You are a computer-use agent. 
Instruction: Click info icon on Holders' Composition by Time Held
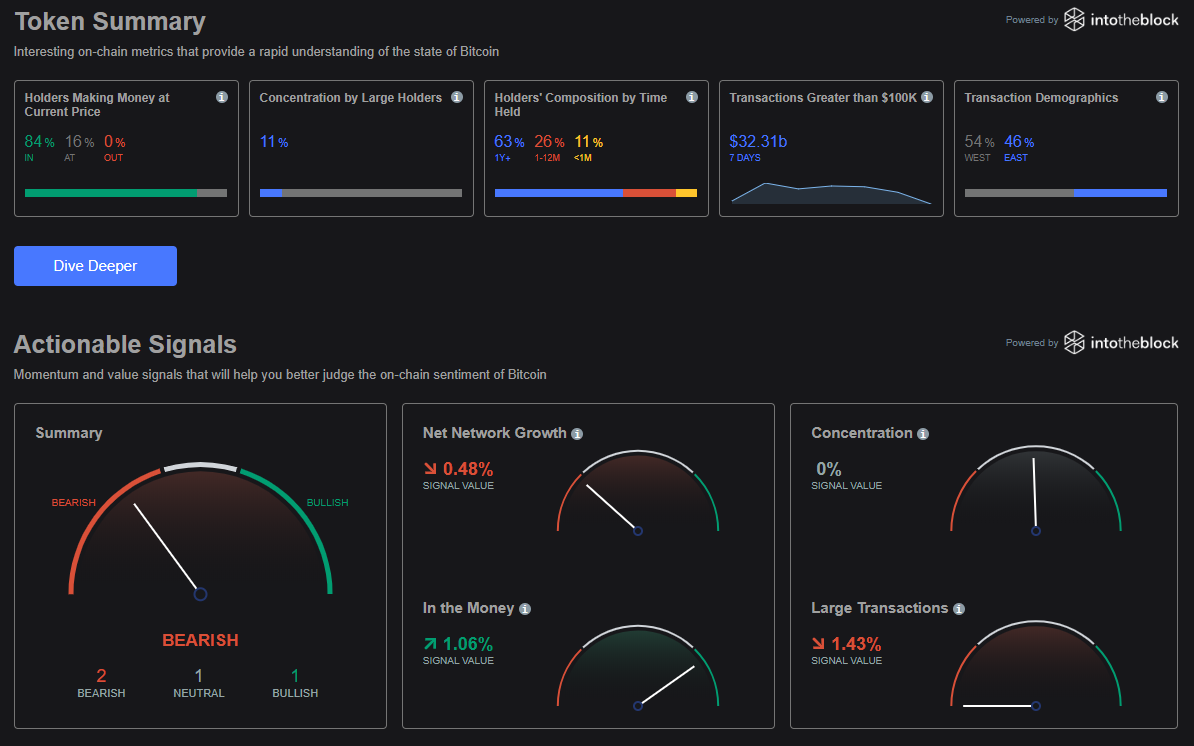(x=691, y=97)
